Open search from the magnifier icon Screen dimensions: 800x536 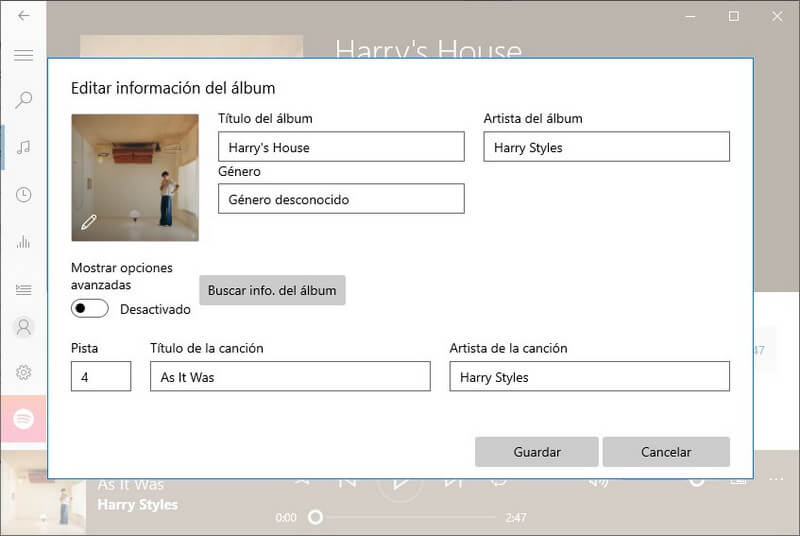click(x=23, y=100)
